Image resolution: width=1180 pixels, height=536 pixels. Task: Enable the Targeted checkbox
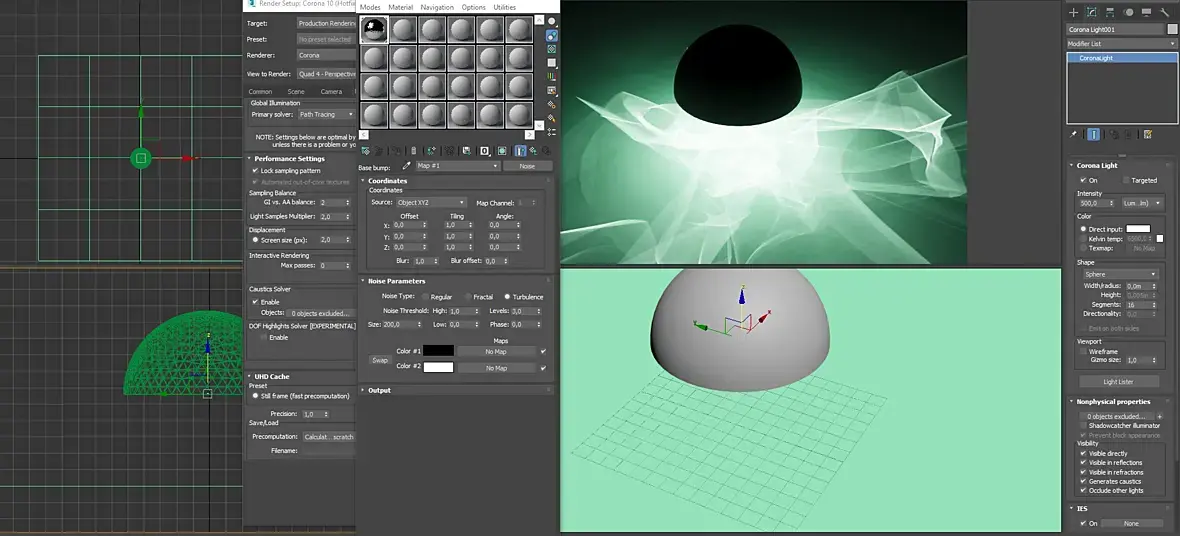tap(1126, 180)
